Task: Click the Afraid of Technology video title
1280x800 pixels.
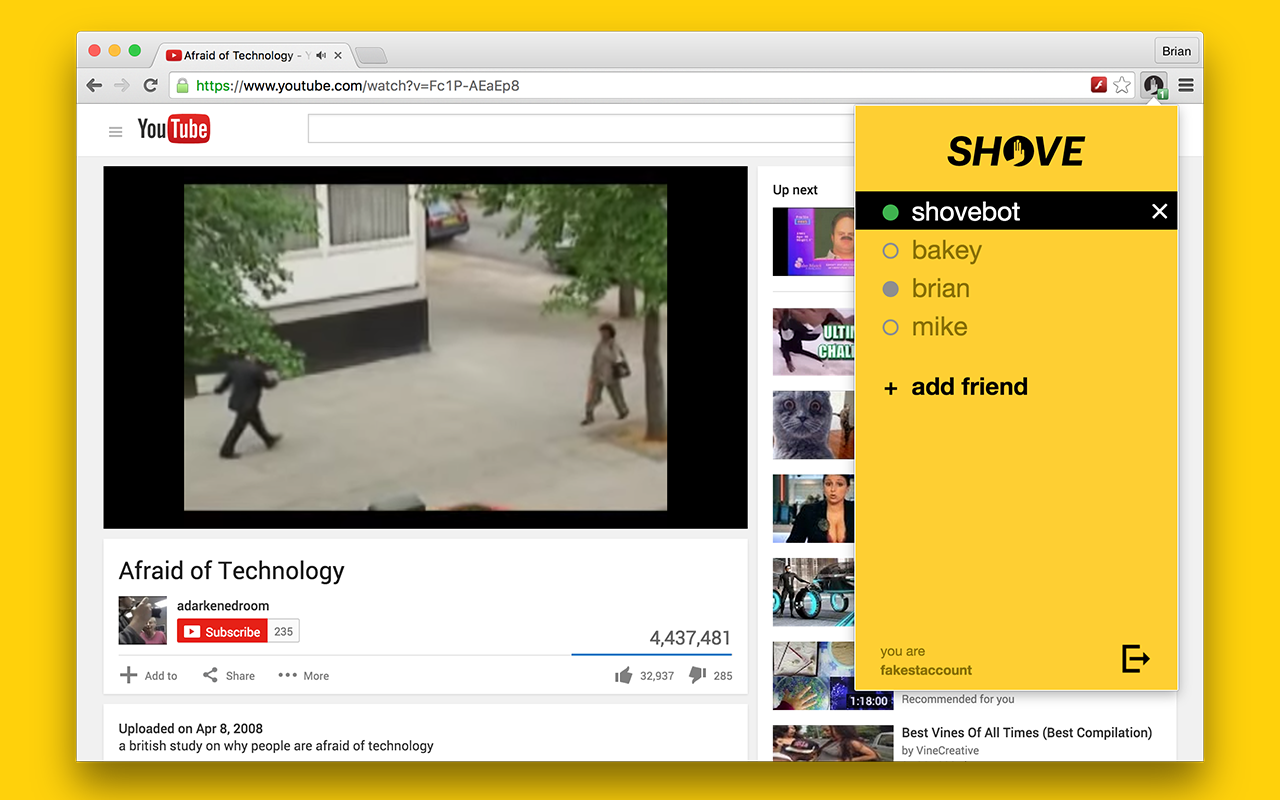Action: point(232,571)
